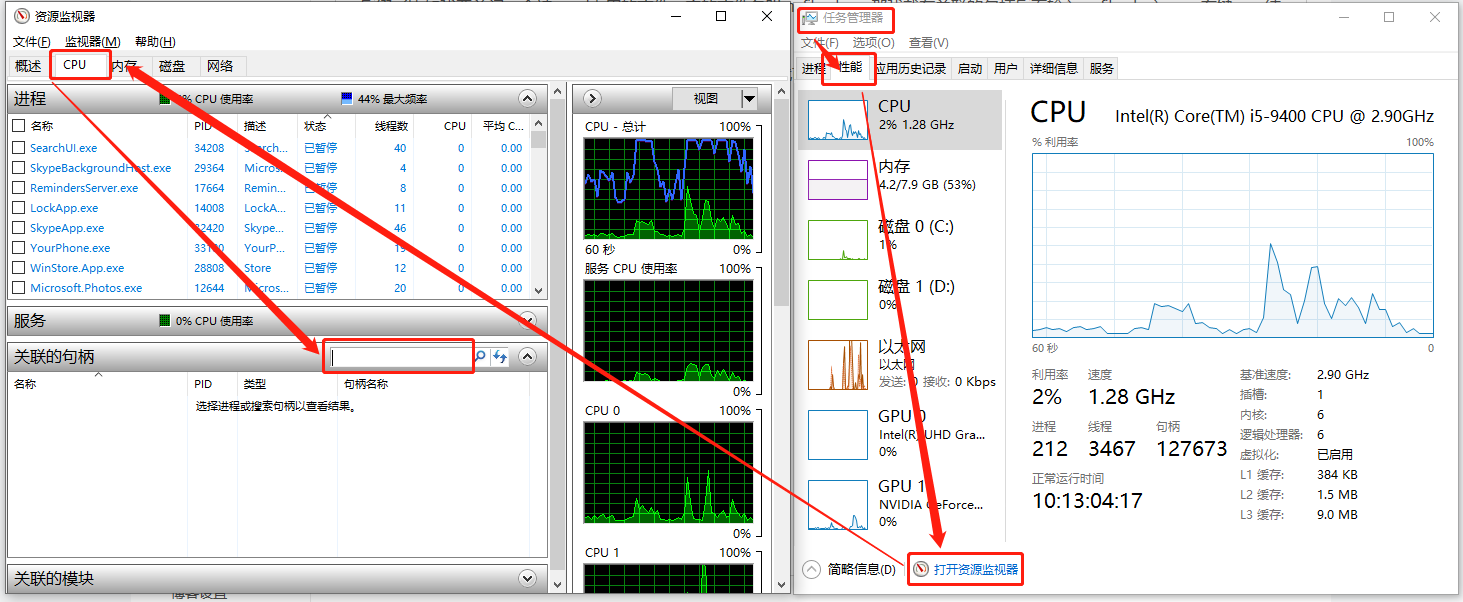
Task: Select GPU 1 NVIDIA GeForce thumbnail
Action: (x=837, y=504)
